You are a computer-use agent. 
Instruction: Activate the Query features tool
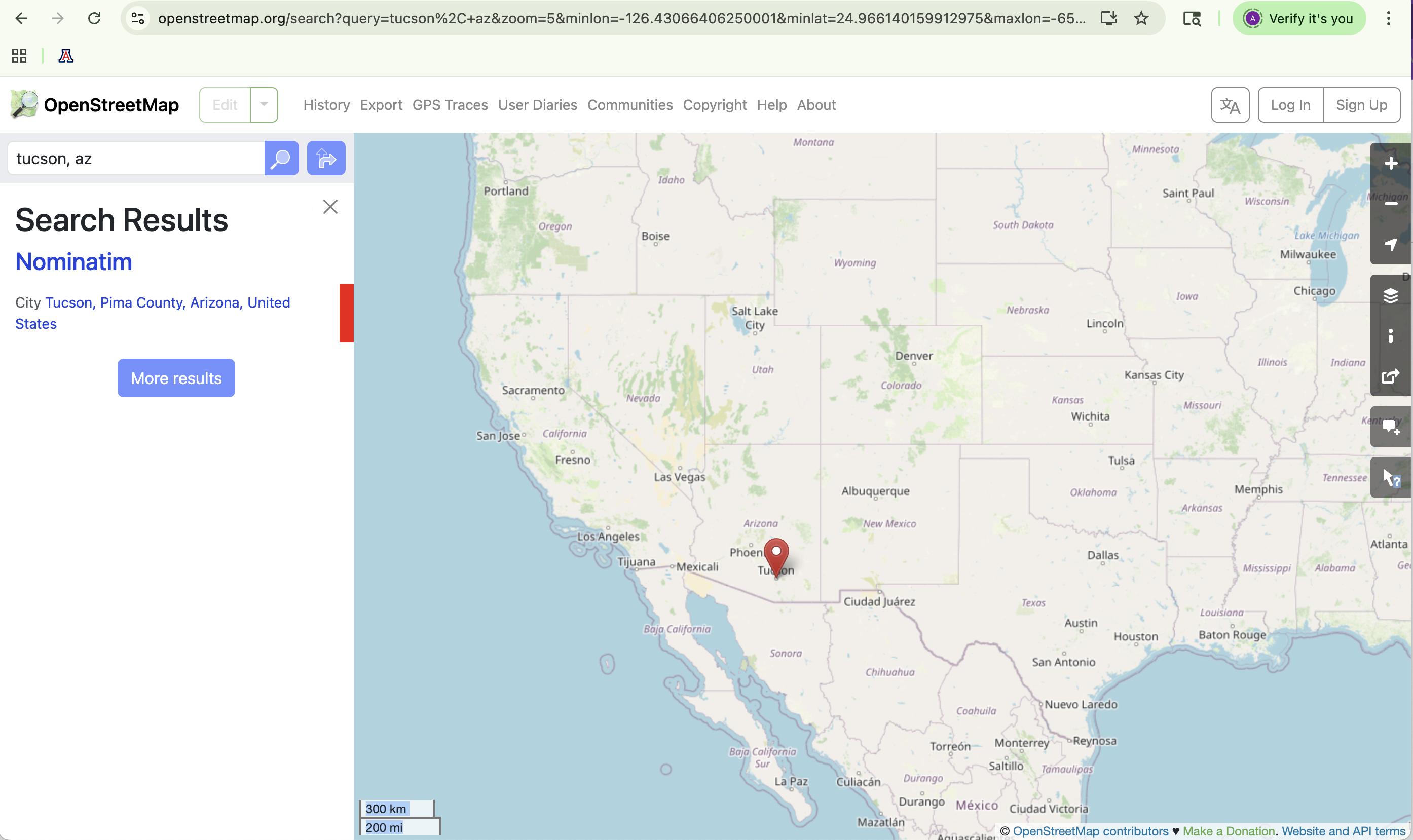pos(1390,478)
